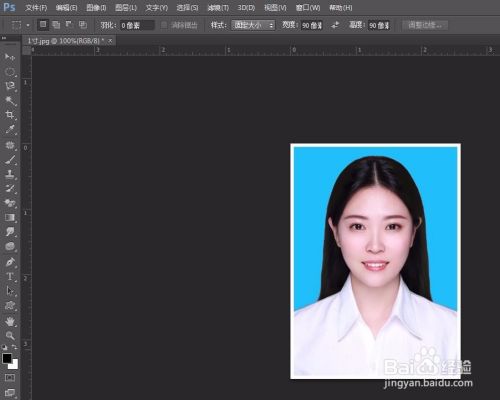Open the marquee tool preset picker arrow
The width and height of the screenshot is (500, 400).
point(28,25)
